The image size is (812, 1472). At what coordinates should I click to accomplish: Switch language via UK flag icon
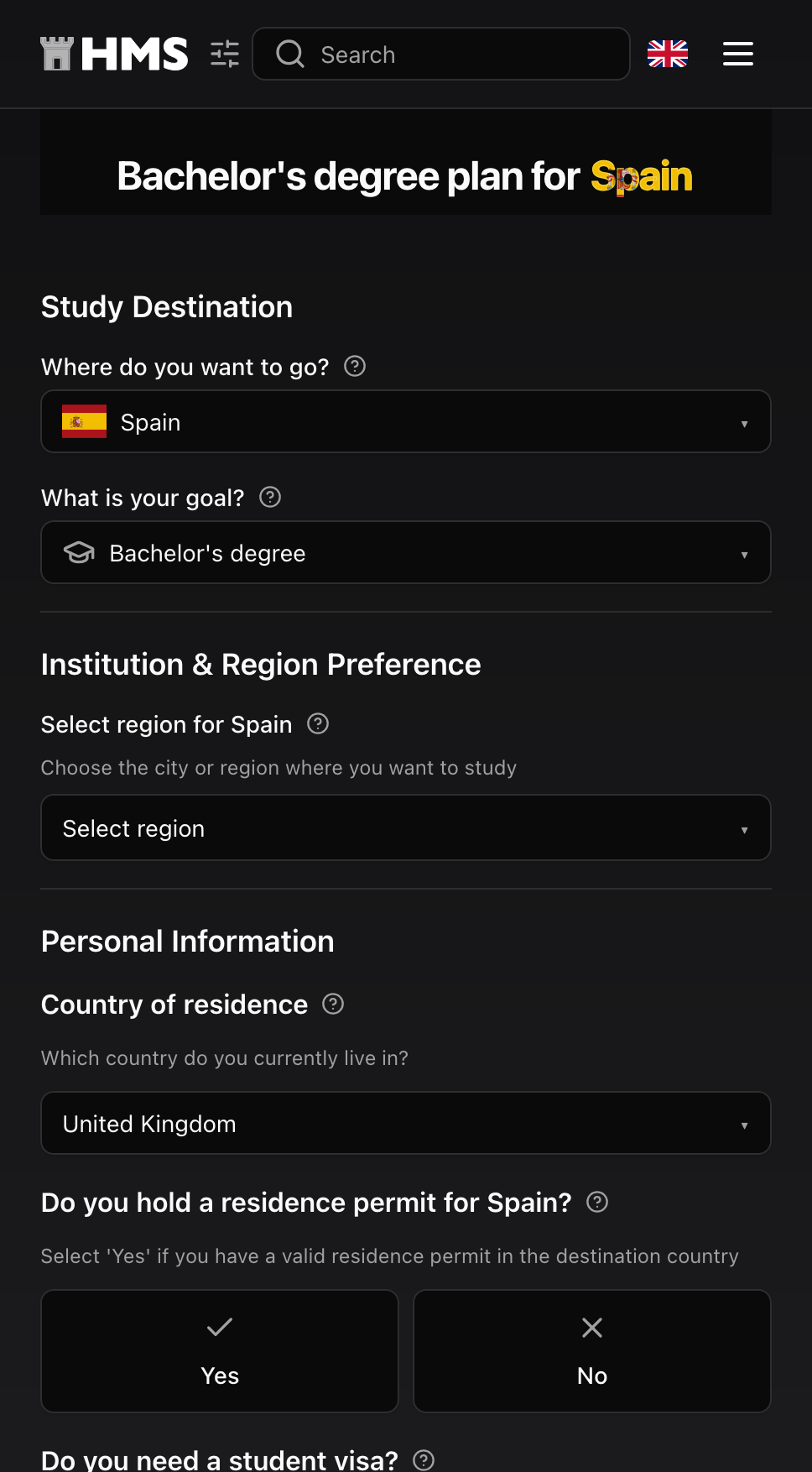coord(668,54)
